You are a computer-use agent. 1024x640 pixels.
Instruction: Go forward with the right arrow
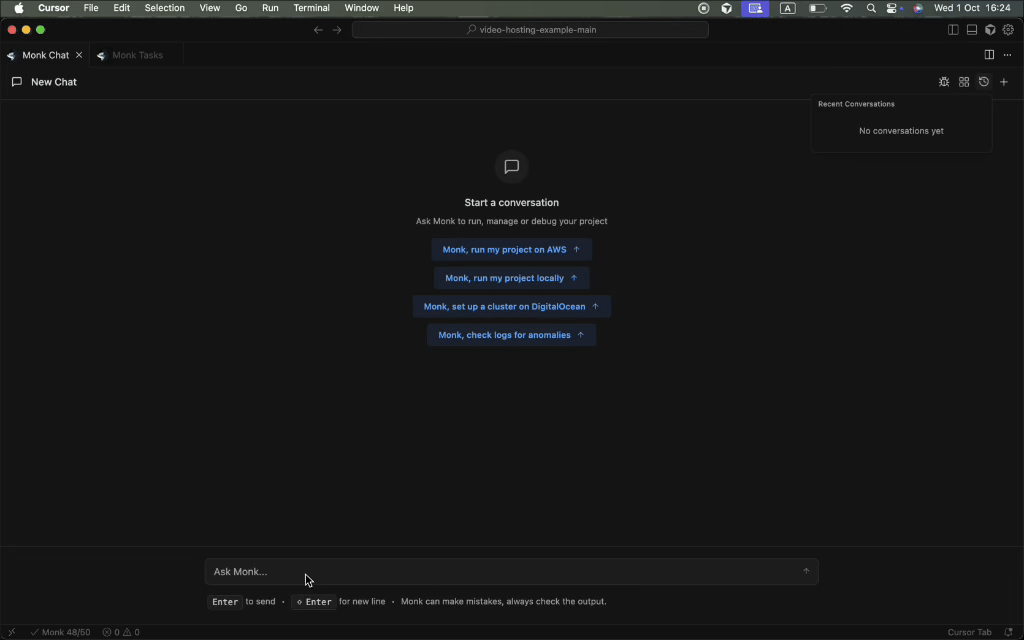pyautogui.click(x=337, y=29)
